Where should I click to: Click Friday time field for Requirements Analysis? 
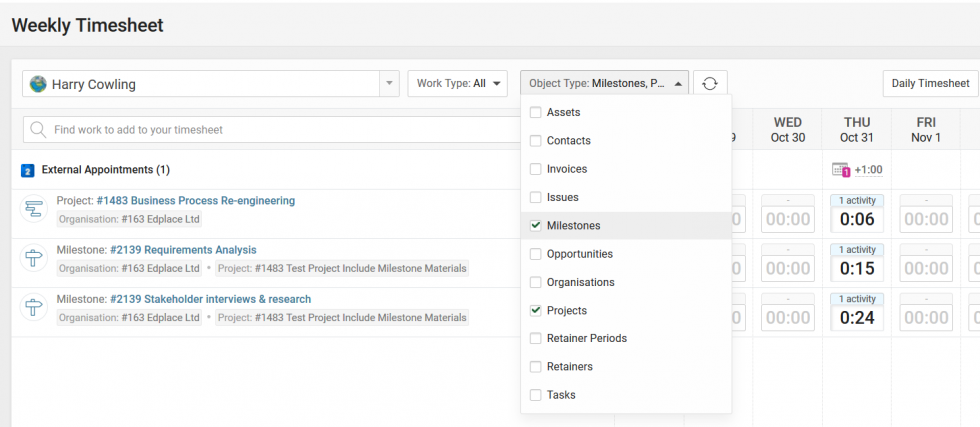click(926, 268)
